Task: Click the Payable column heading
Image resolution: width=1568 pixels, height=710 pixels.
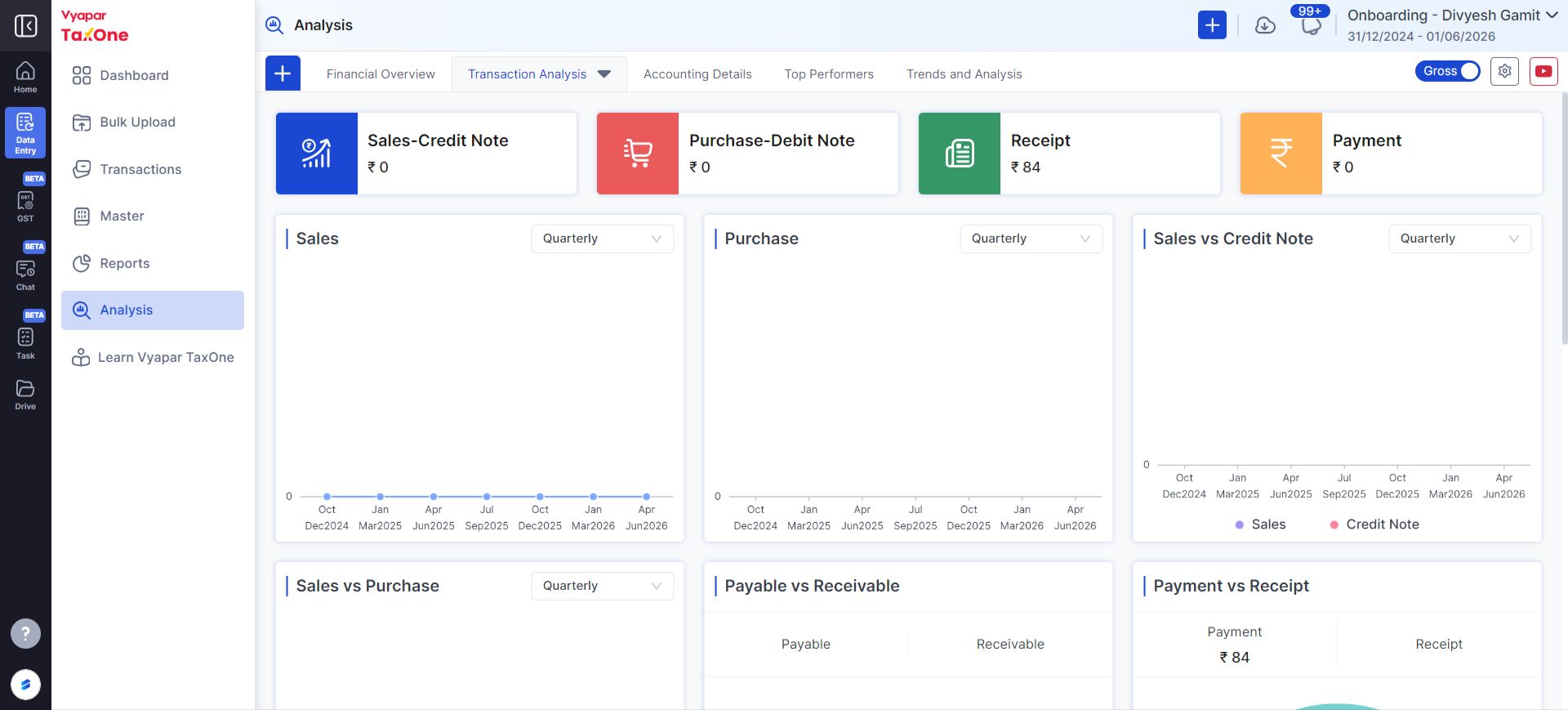Action: pos(805,644)
